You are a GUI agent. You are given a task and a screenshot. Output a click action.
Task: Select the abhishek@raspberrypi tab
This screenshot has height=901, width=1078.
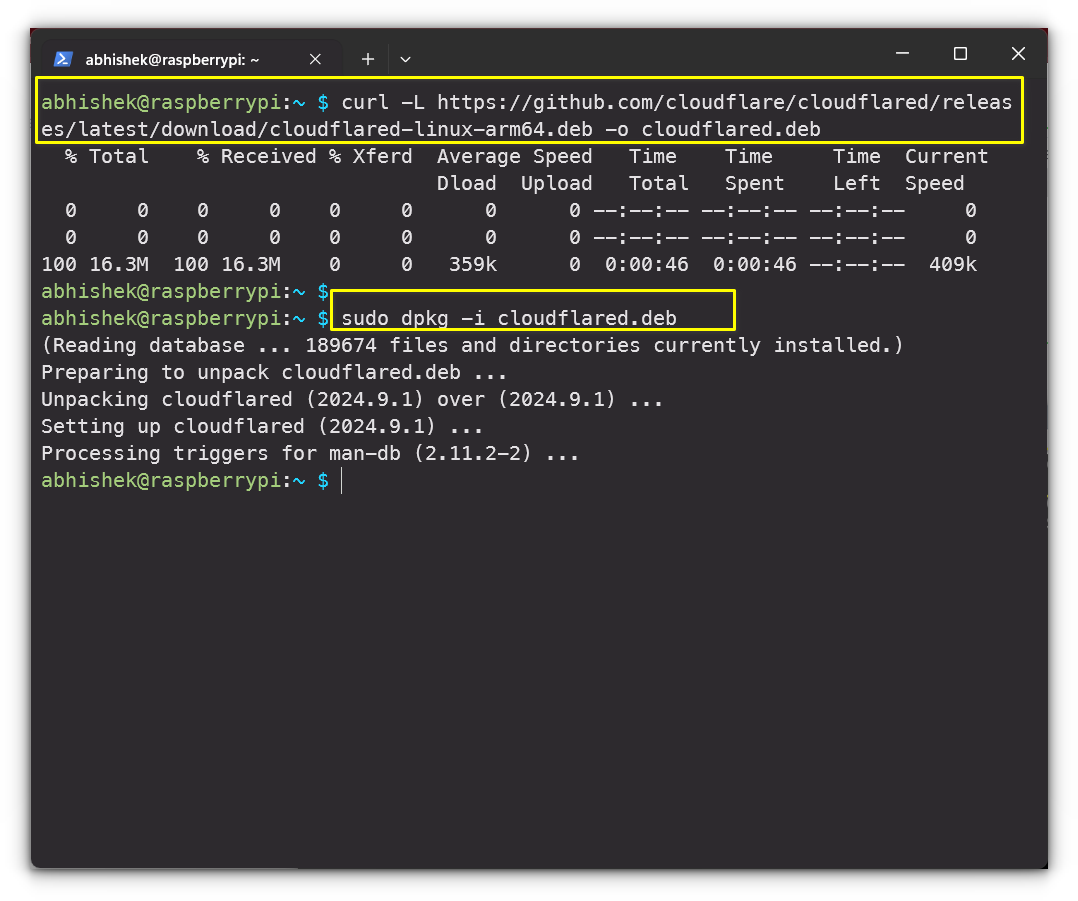pyautogui.click(x=172, y=60)
